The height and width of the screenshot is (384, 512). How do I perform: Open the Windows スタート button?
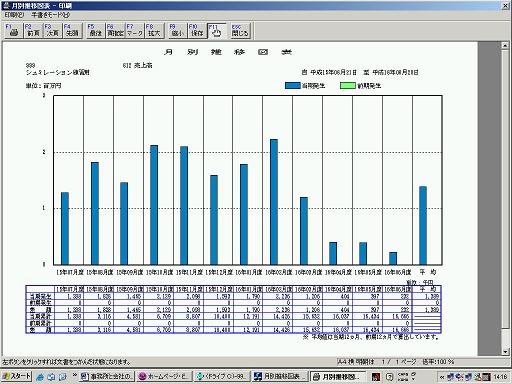16,376
